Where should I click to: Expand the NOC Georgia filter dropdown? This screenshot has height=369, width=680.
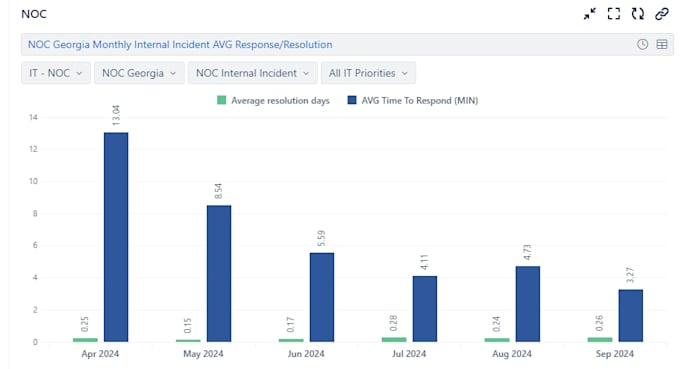click(139, 73)
